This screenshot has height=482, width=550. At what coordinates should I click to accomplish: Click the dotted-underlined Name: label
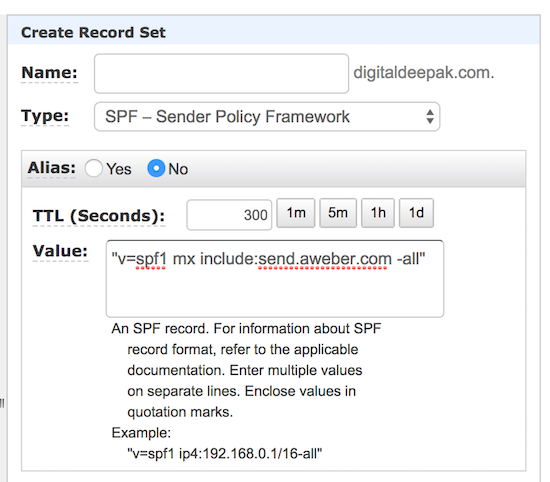click(49, 73)
